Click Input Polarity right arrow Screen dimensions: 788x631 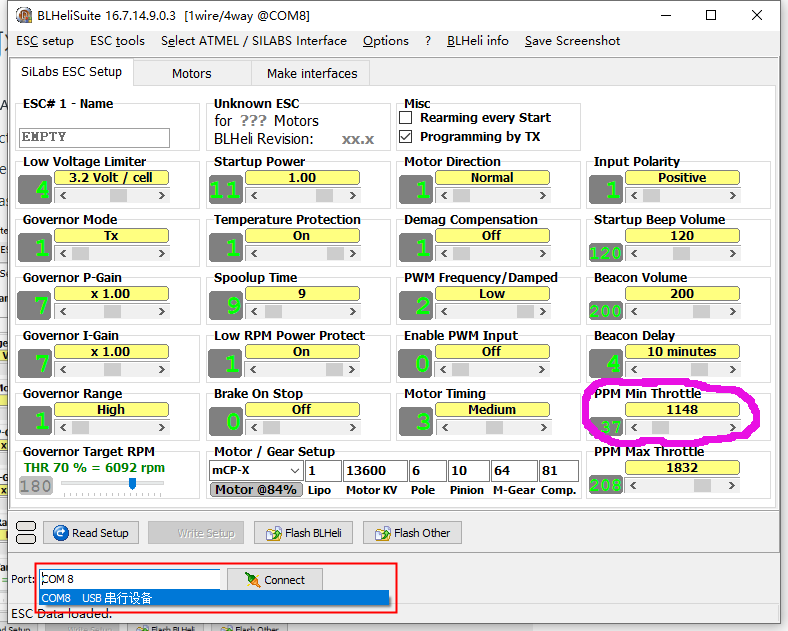(733, 195)
